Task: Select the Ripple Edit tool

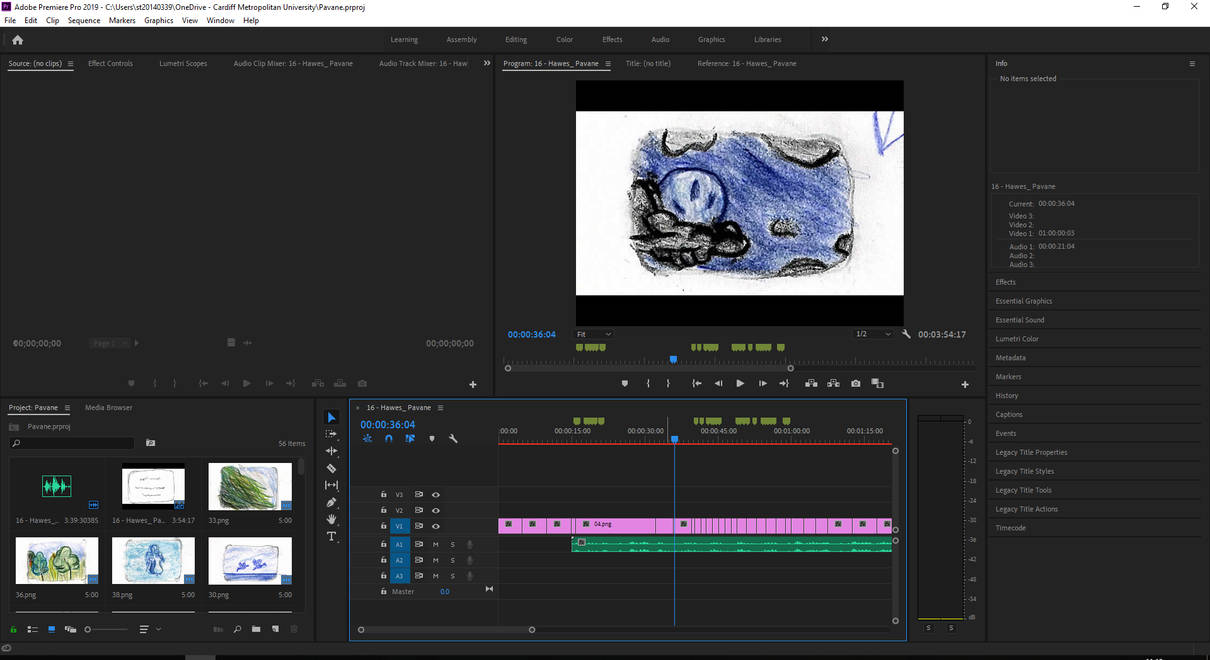Action: coord(332,451)
